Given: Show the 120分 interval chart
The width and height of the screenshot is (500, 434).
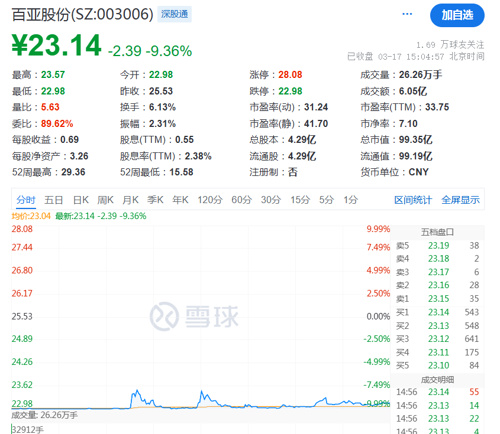Looking at the screenshot, I should pyautogui.click(x=210, y=200).
